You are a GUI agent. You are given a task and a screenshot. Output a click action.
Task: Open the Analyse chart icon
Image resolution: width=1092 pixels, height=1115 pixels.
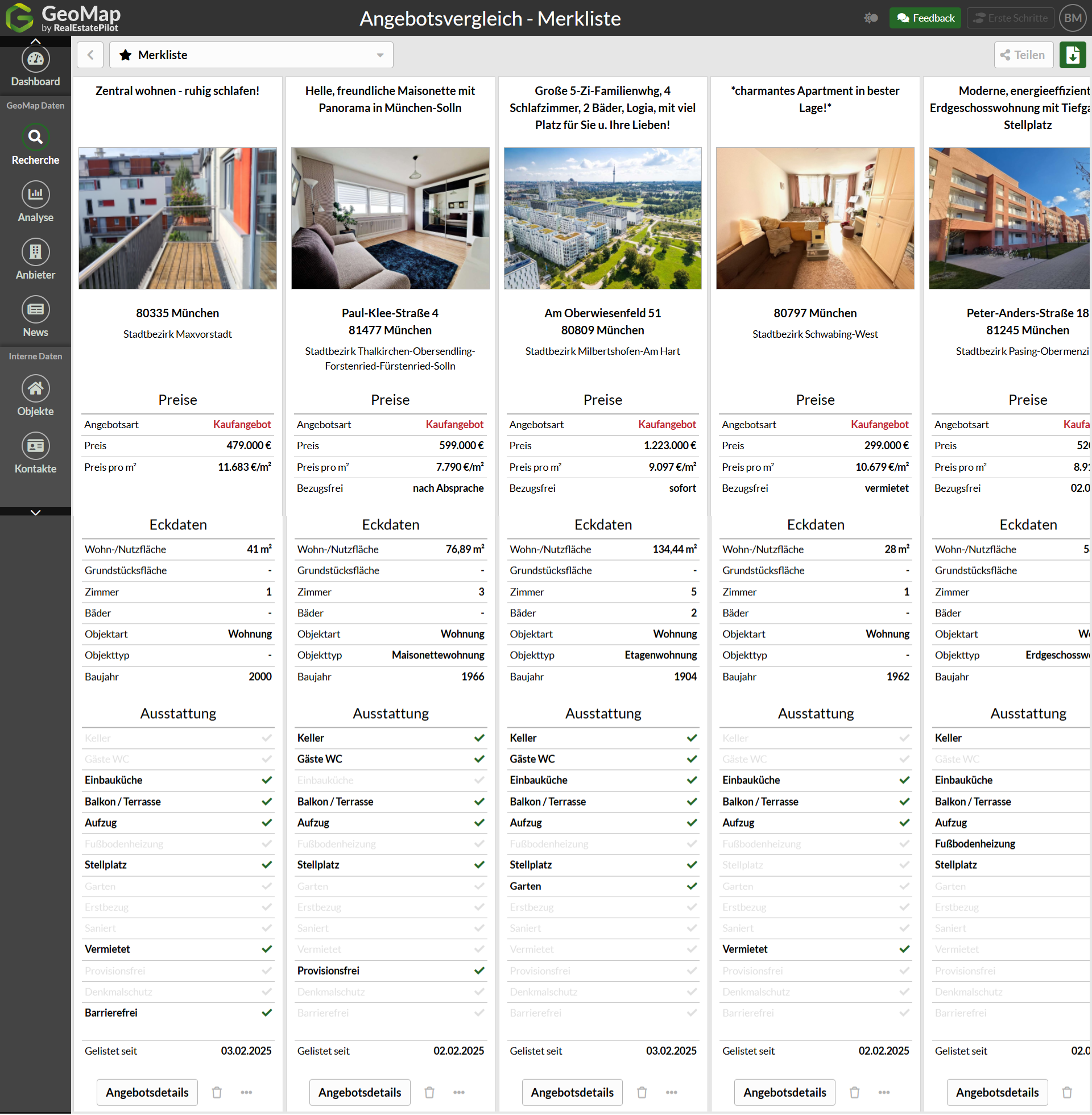(x=36, y=195)
